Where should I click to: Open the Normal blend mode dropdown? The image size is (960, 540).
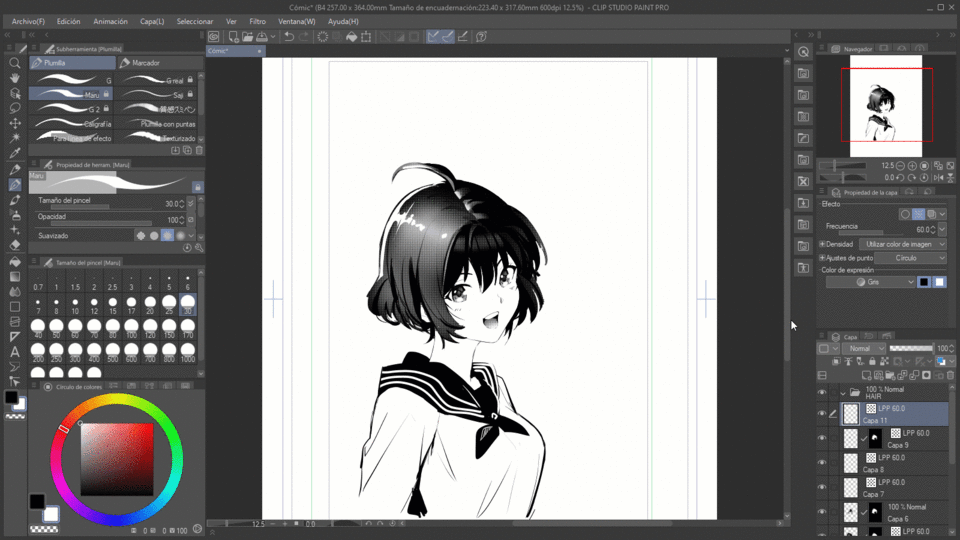[x=864, y=348]
